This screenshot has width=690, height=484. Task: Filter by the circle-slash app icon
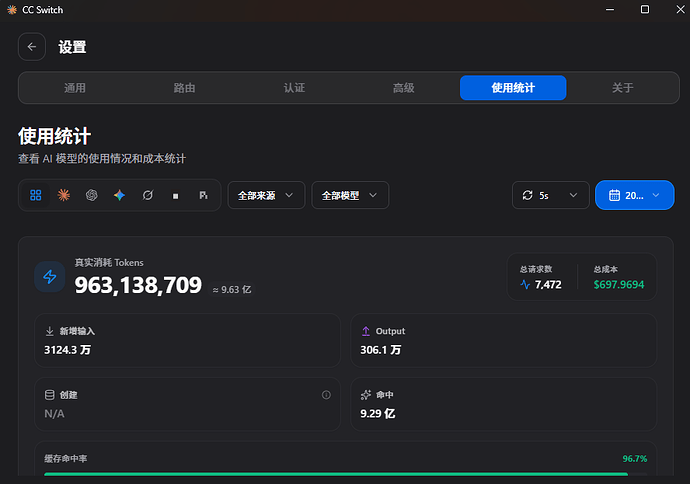pyautogui.click(x=147, y=195)
